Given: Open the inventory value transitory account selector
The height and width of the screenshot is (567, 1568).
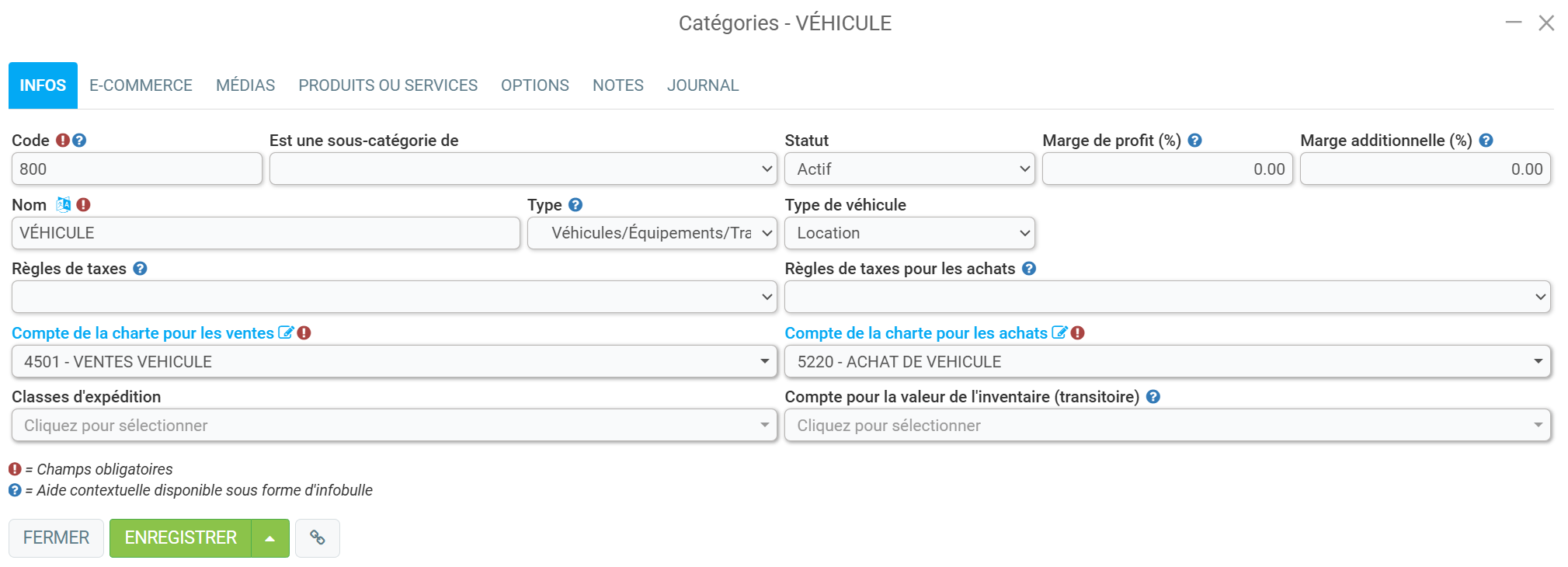Looking at the screenshot, I should coord(1167,425).
